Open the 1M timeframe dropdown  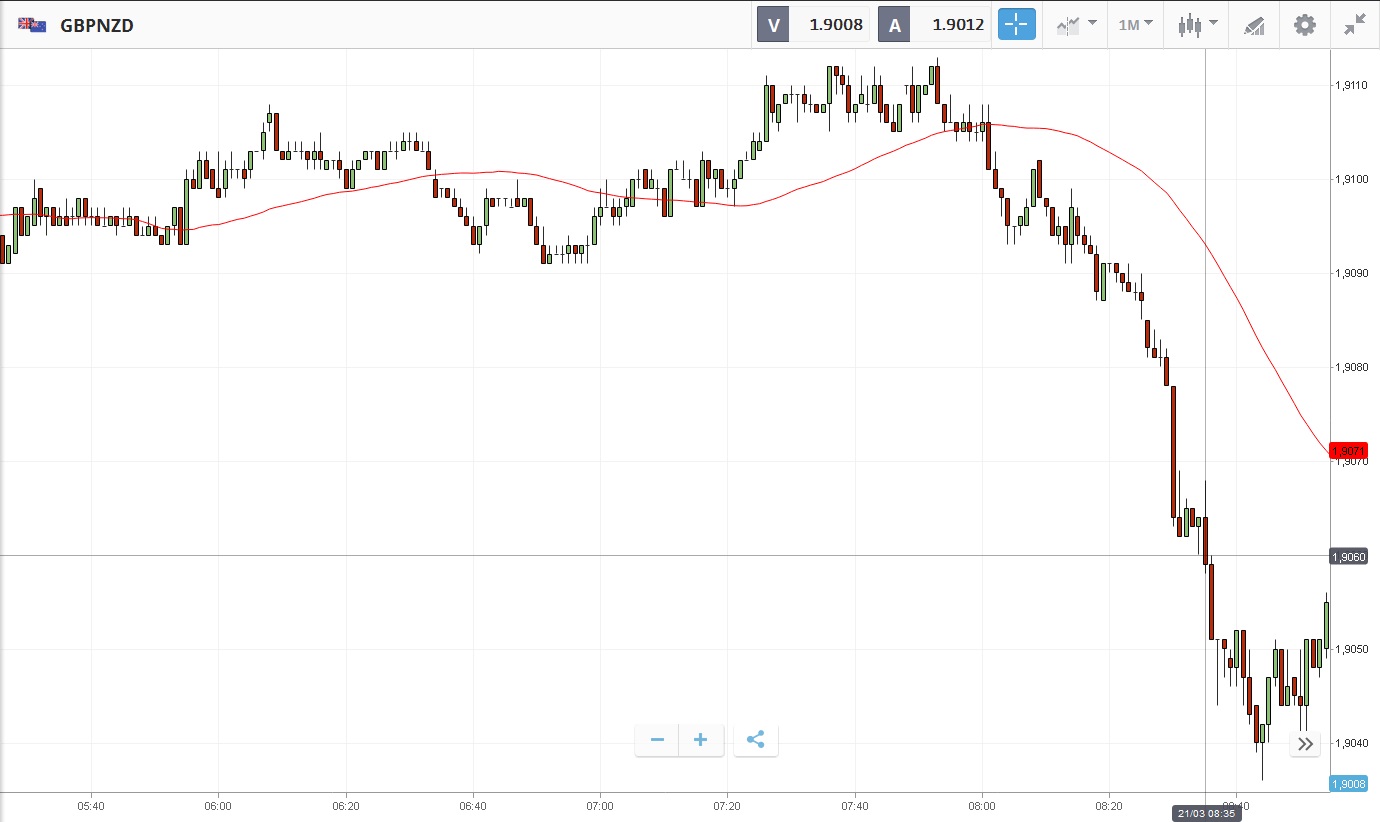click(x=1135, y=25)
